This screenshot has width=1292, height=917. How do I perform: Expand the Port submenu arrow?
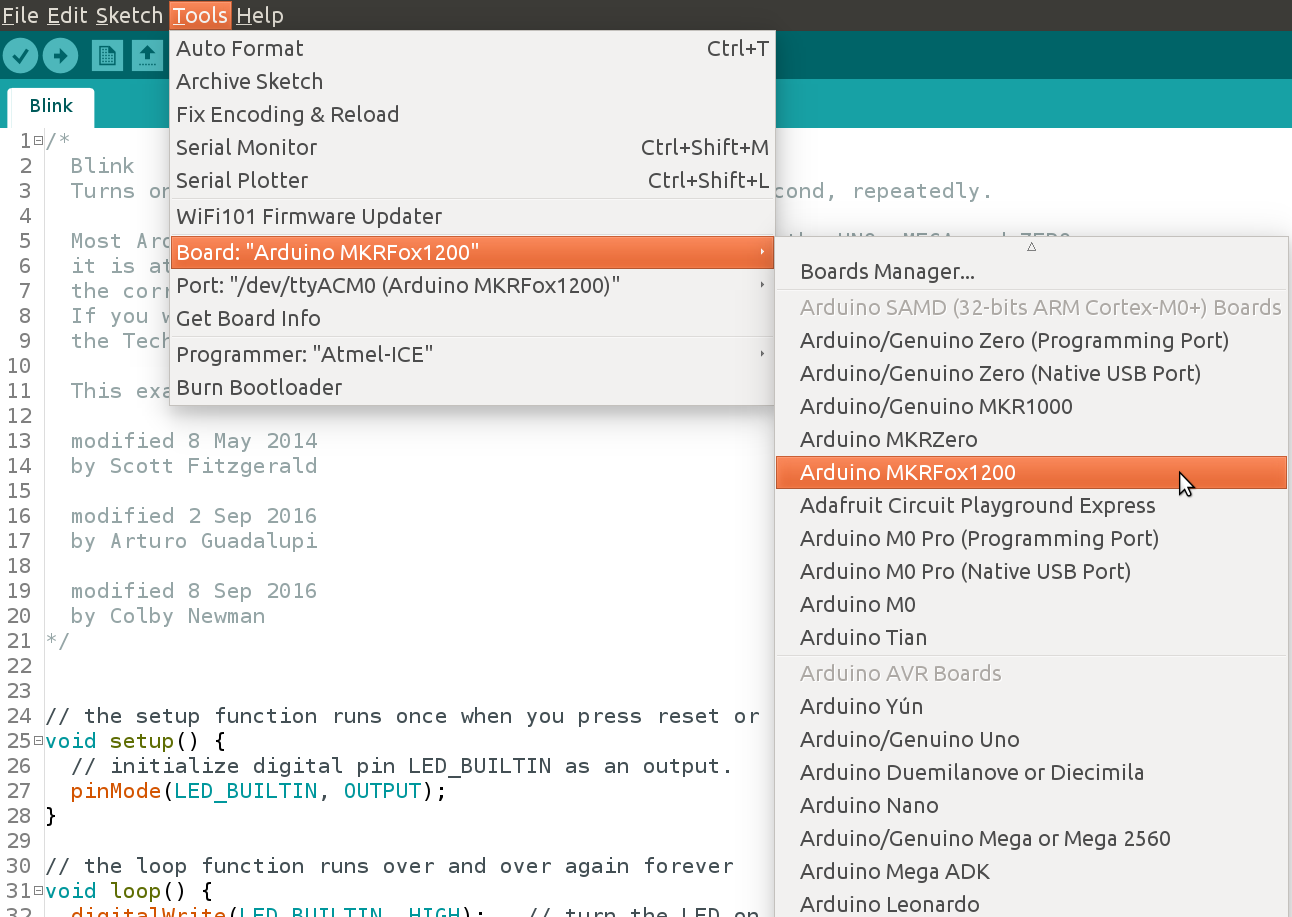(762, 285)
